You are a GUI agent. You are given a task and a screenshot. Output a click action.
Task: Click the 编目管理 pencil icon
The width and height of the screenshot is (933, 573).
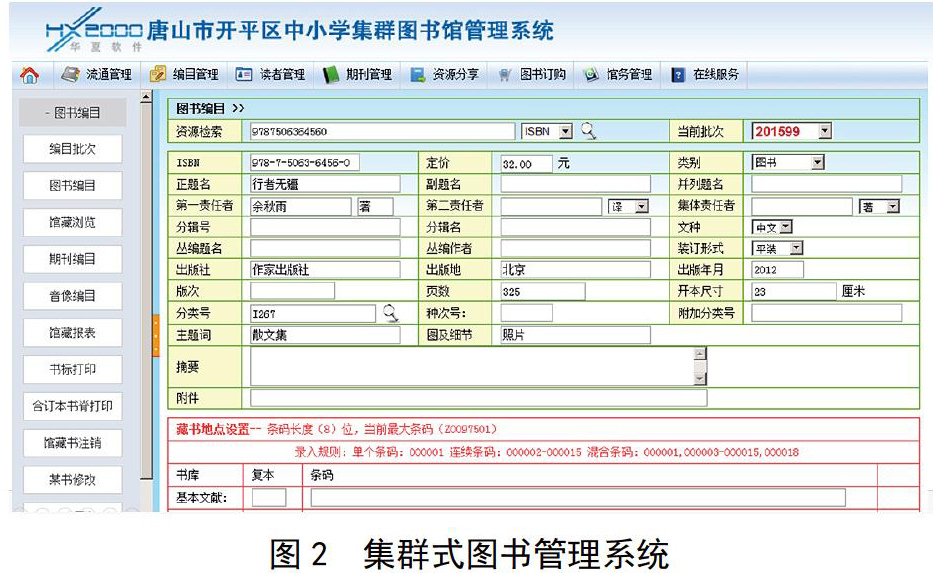click(x=158, y=74)
